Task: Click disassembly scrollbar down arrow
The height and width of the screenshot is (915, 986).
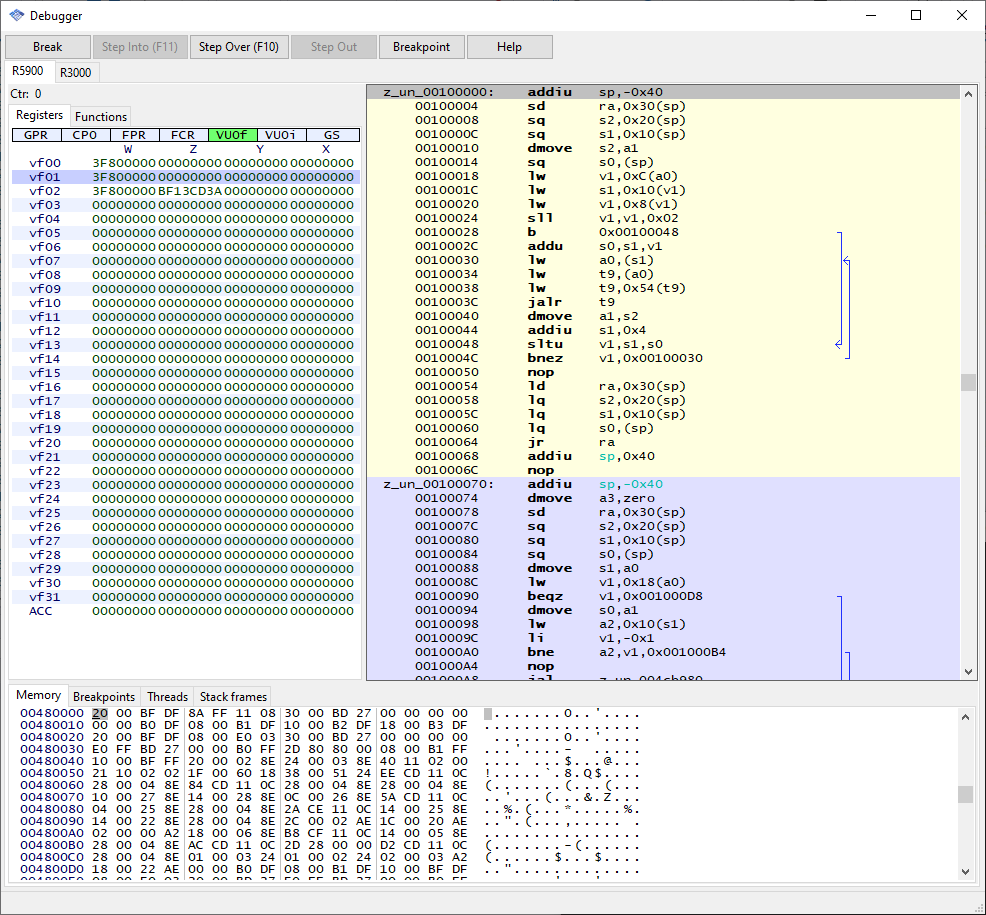Action: pyautogui.click(x=968, y=672)
